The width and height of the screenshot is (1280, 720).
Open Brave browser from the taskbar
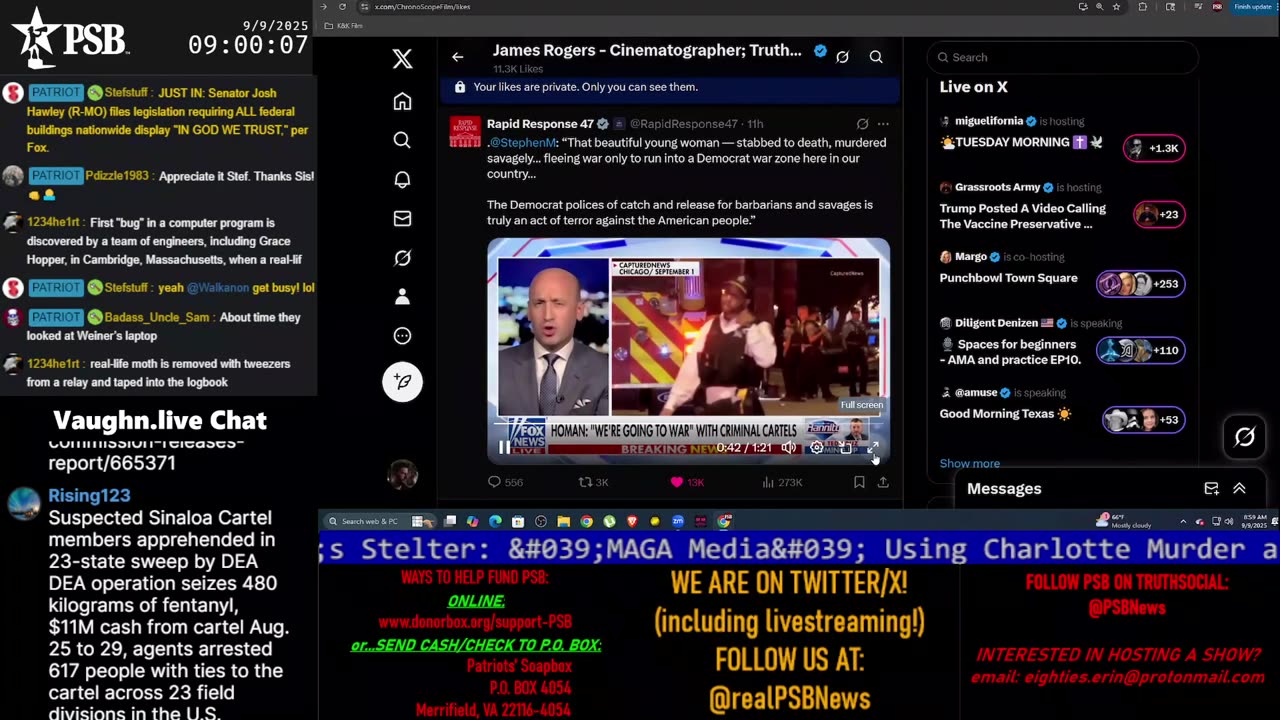(x=632, y=521)
